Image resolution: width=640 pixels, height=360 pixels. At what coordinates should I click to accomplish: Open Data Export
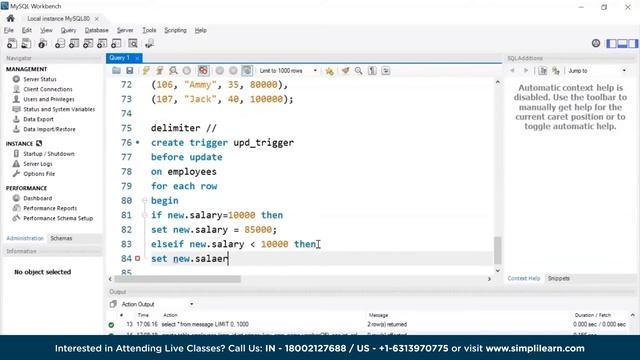click(38, 119)
